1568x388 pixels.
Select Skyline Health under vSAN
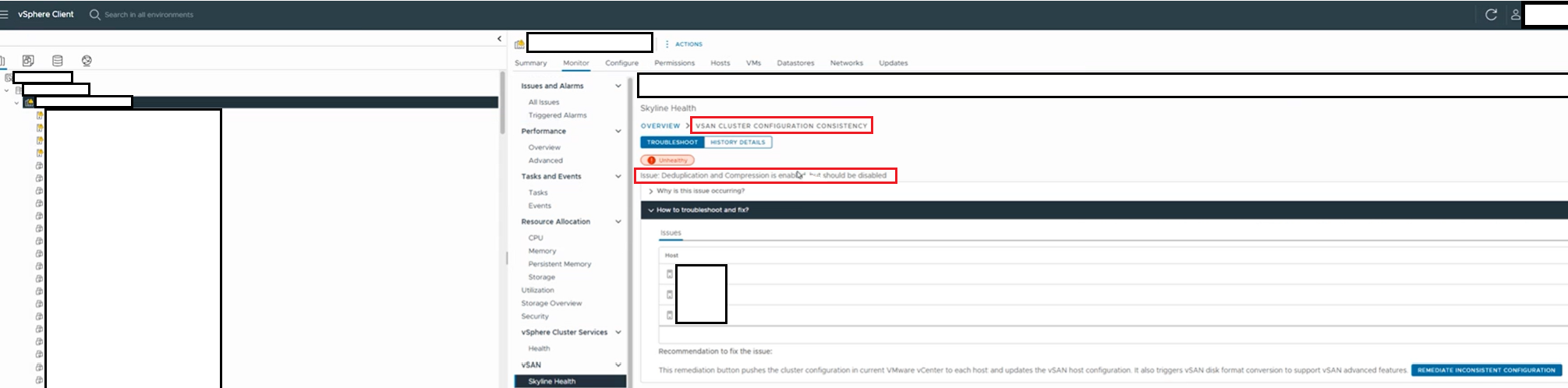[x=570, y=382]
